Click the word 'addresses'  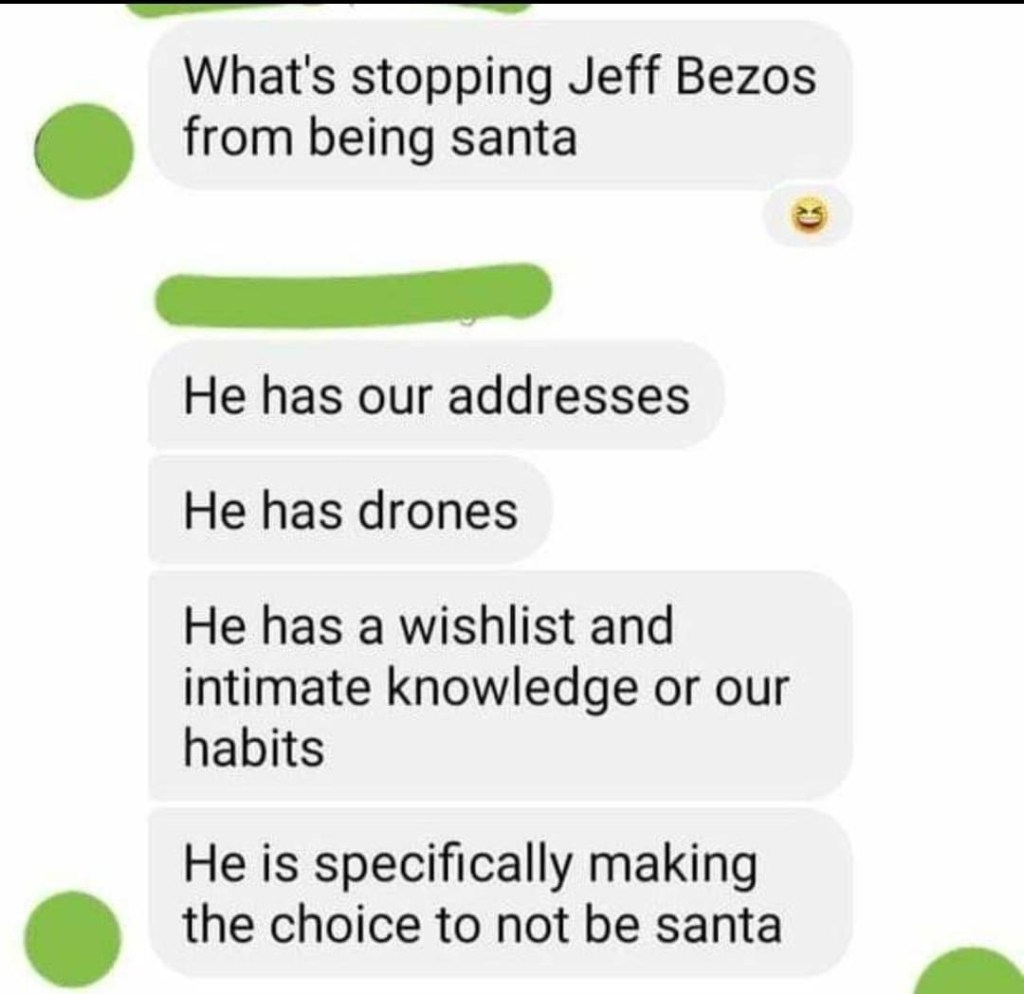click(568, 395)
